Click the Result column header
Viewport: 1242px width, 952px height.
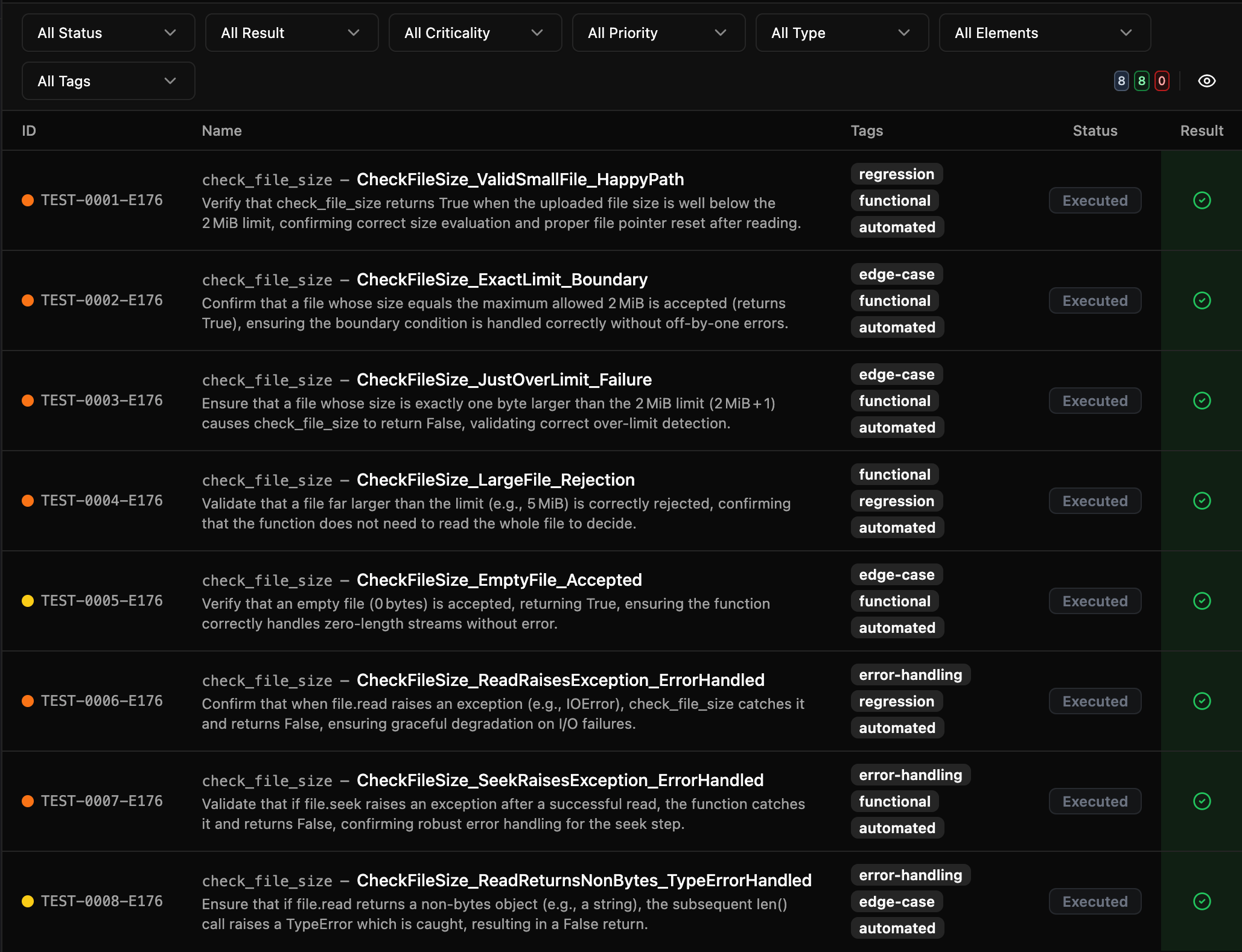(x=1202, y=131)
